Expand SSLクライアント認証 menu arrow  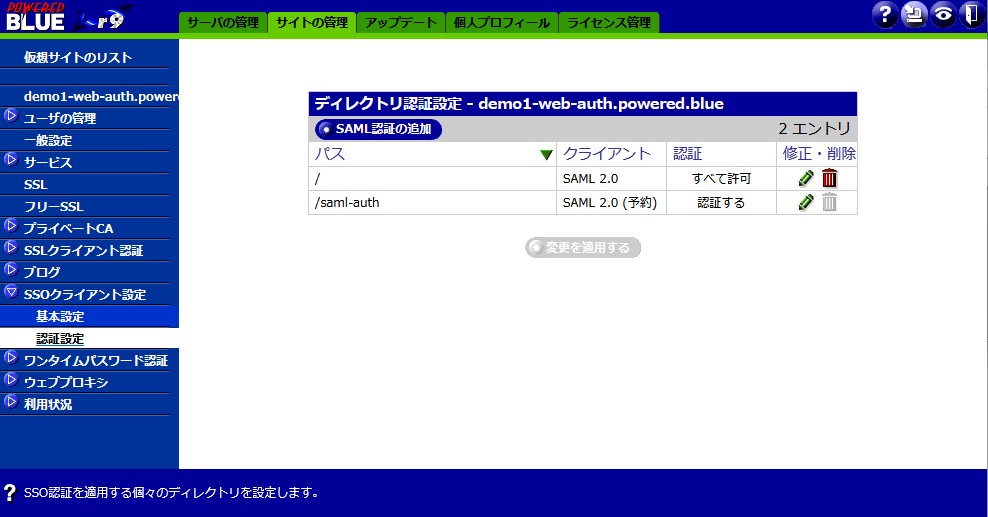click(x=11, y=247)
